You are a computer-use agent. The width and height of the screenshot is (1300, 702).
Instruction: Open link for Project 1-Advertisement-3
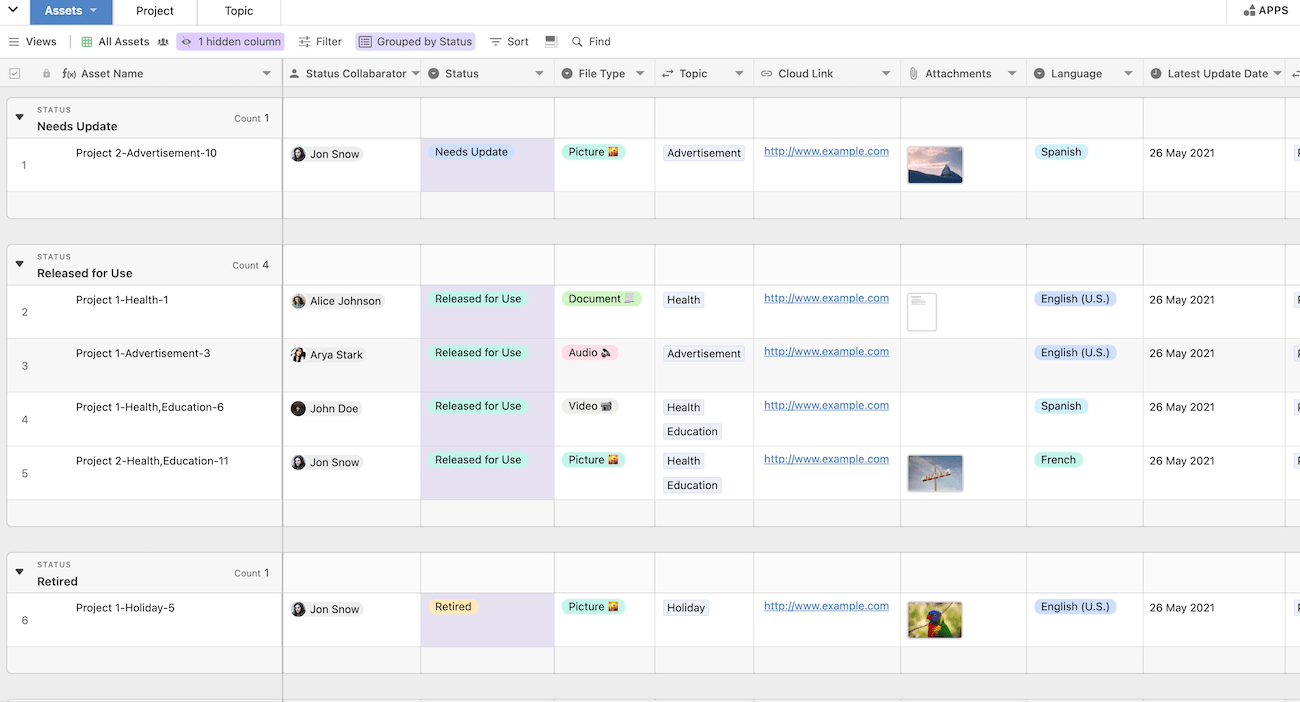(826, 352)
